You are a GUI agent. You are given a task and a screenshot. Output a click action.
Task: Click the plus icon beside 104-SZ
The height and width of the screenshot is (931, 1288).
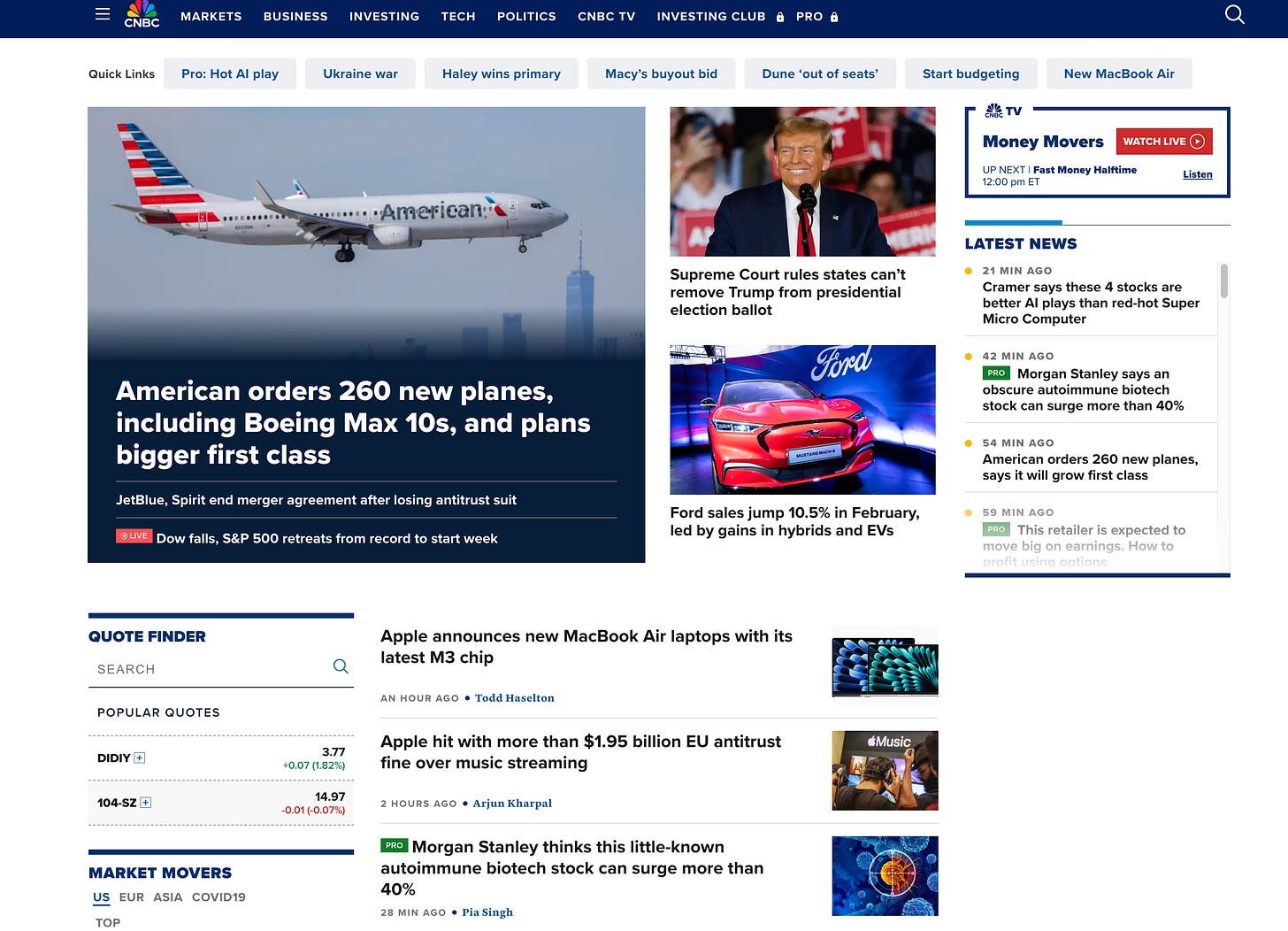click(146, 803)
